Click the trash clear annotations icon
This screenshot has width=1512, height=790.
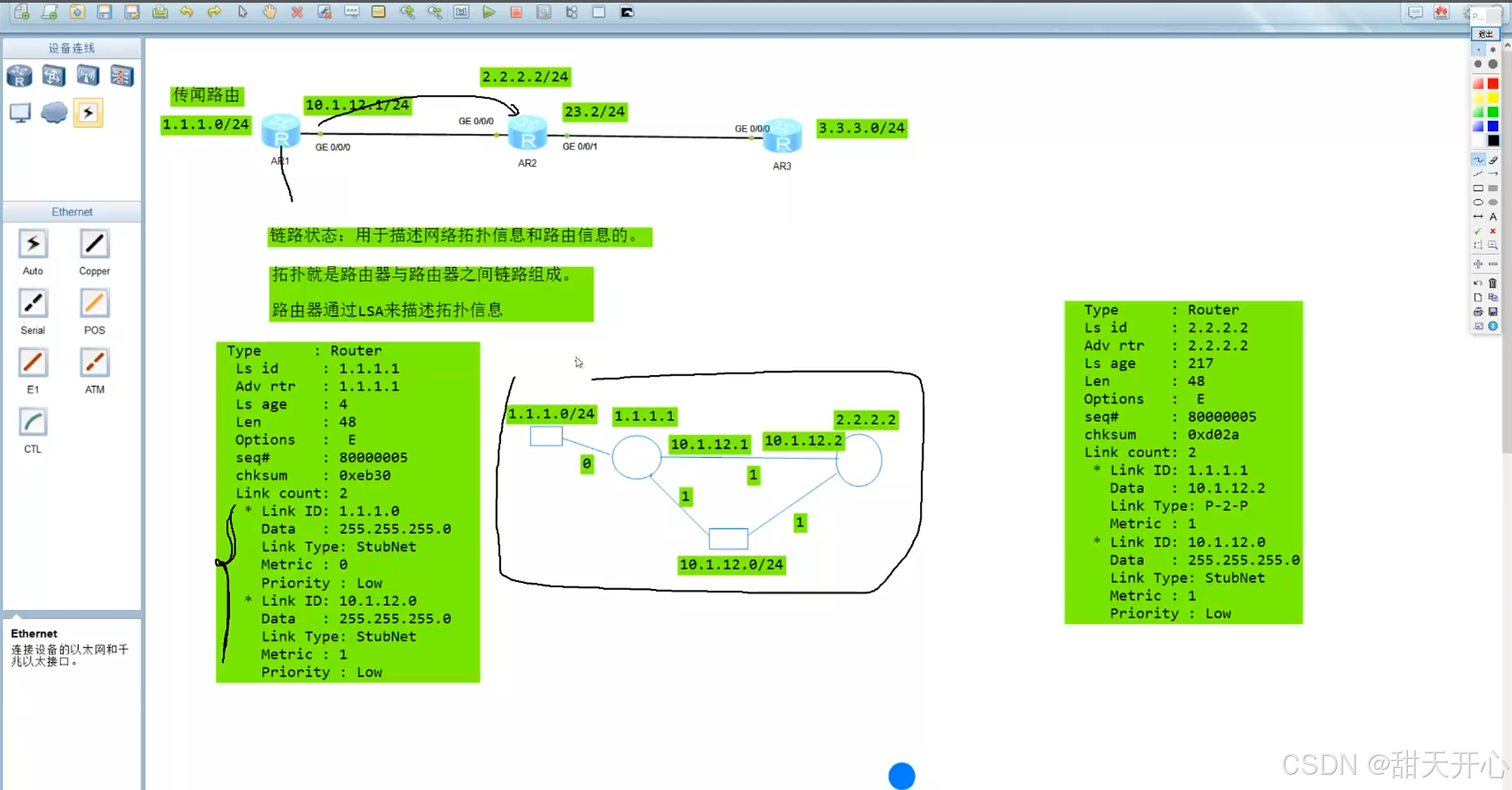(x=1493, y=283)
